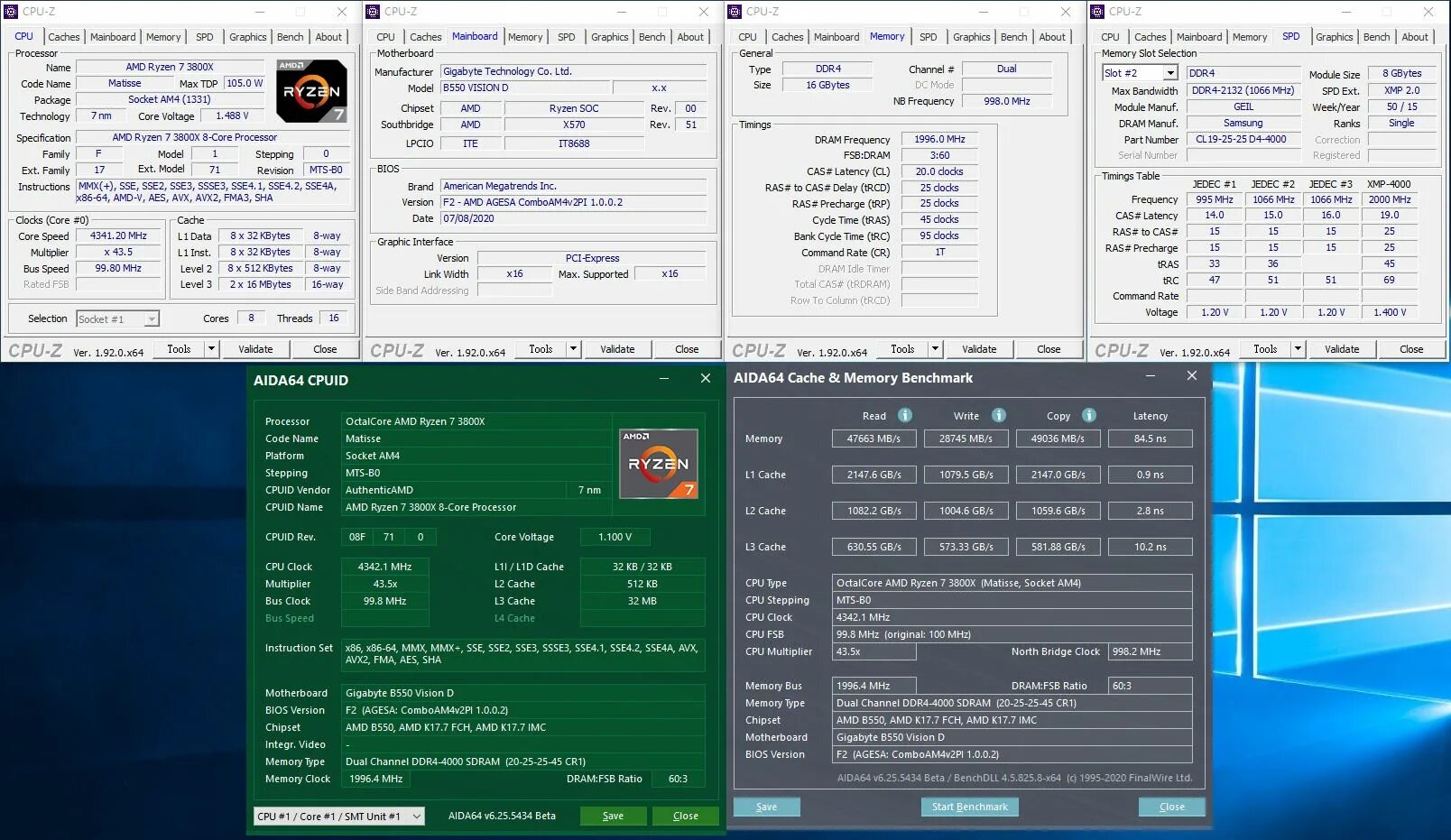Select the SPD tab in CPU-Z Memory window
This screenshot has width=1451, height=840.
coord(929,37)
